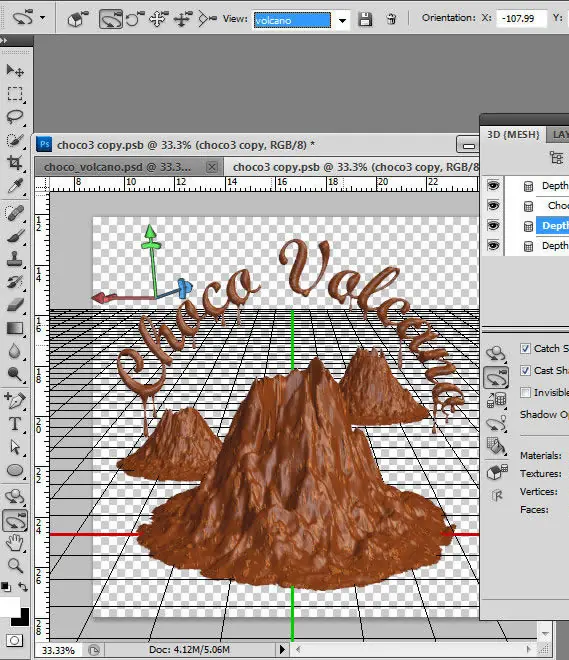Switch to the Layers panel tab

point(559,135)
